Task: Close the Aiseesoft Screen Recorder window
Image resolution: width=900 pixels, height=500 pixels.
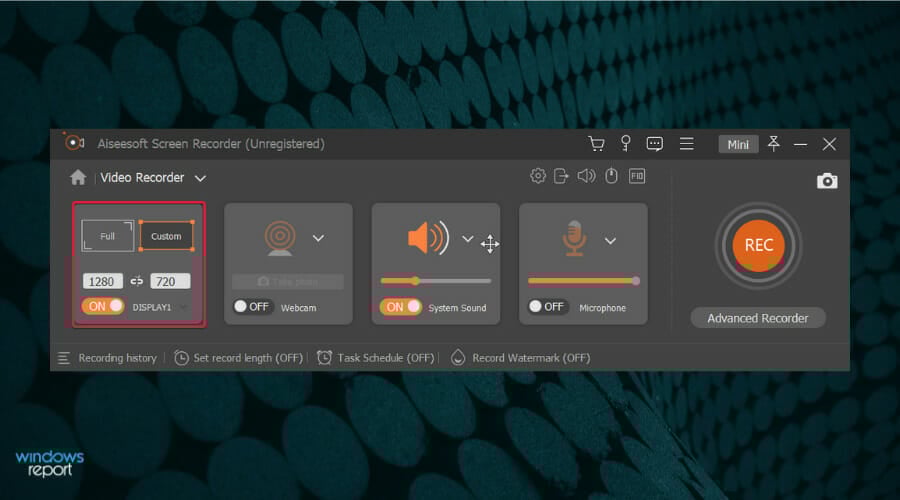Action: (829, 144)
